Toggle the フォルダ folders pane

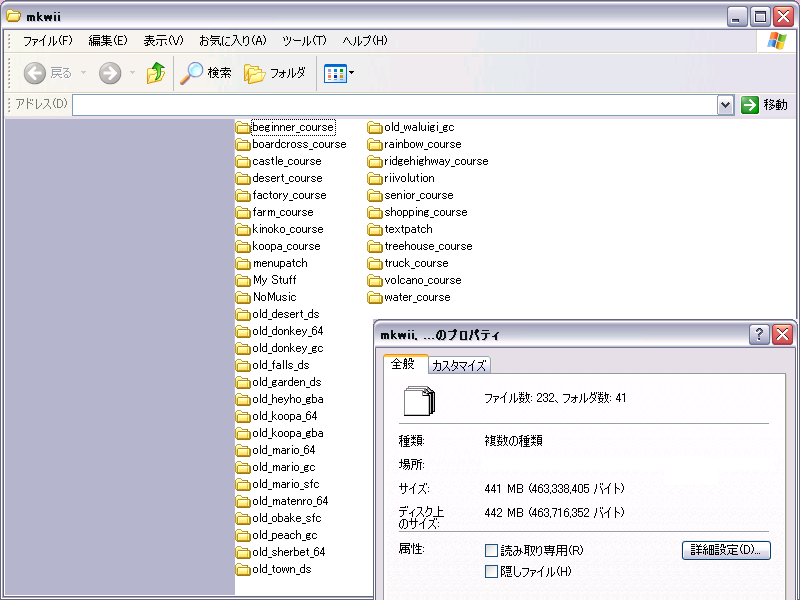[x=275, y=73]
